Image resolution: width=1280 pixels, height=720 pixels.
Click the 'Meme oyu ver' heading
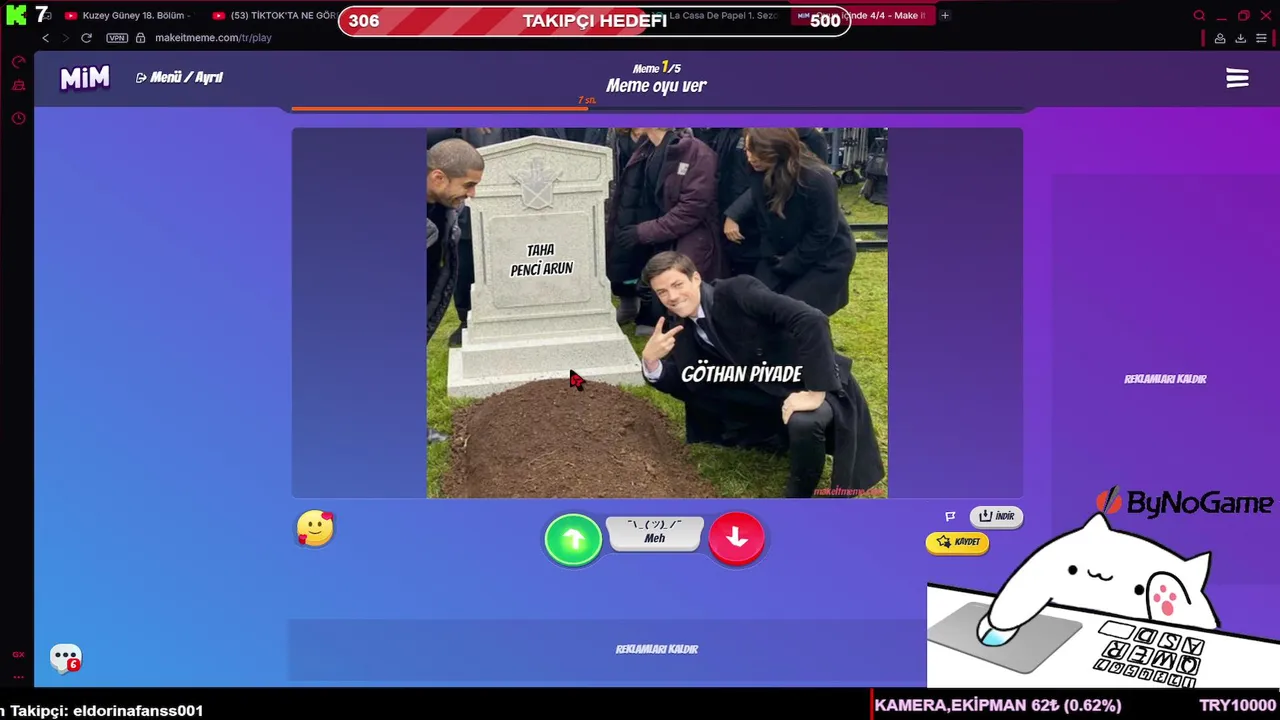pyautogui.click(x=656, y=86)
